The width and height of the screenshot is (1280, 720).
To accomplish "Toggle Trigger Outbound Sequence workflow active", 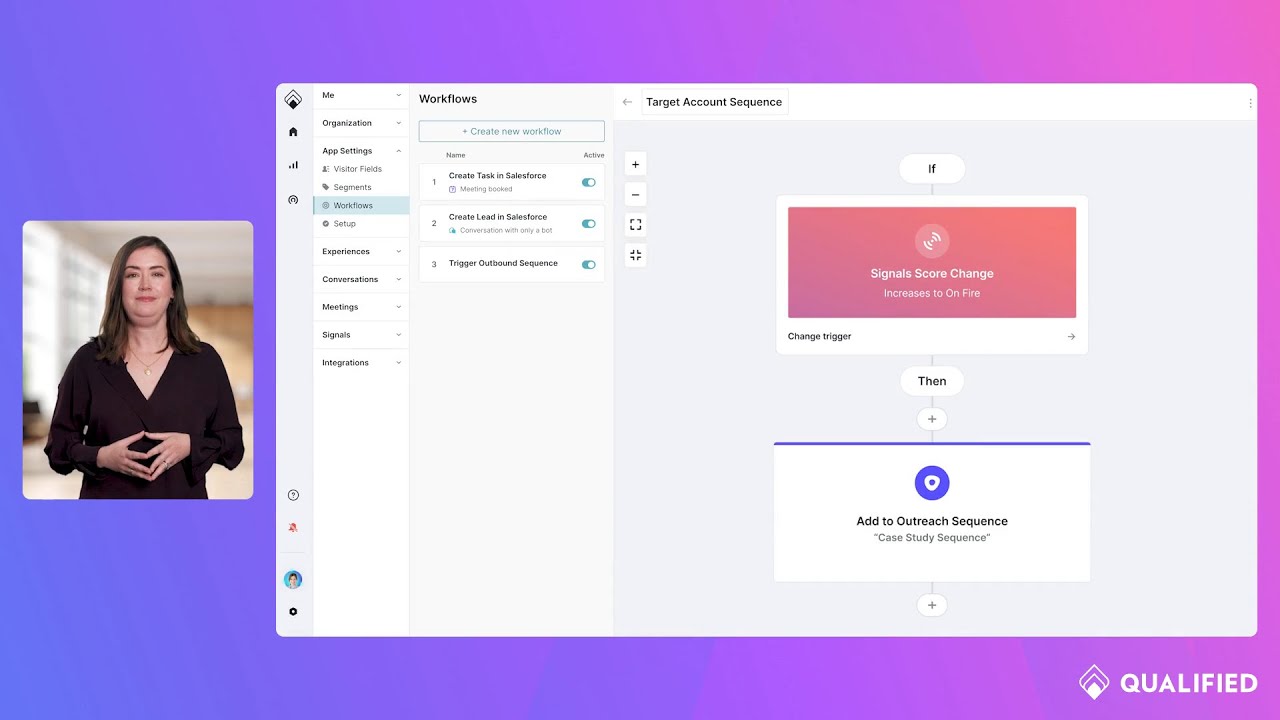I will [x=589, y=265].
